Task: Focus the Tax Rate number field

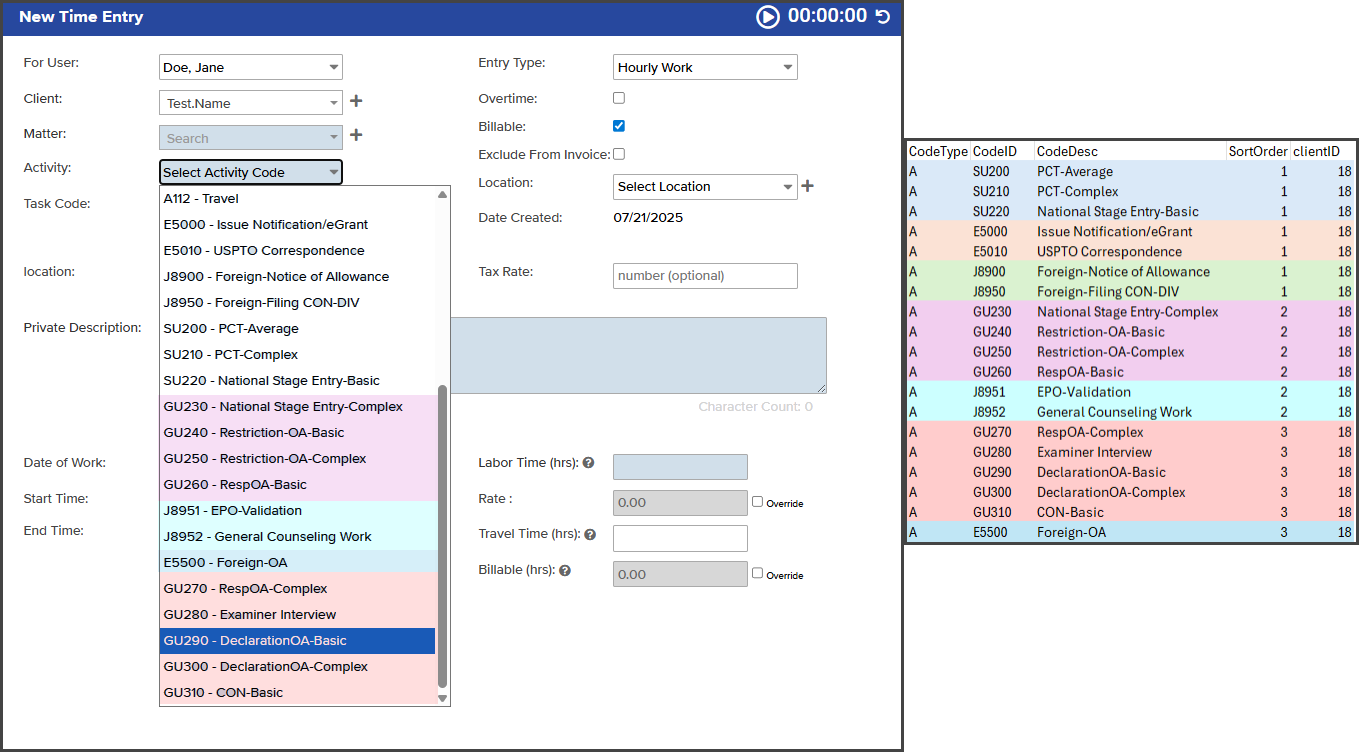Action: [705, 276]
